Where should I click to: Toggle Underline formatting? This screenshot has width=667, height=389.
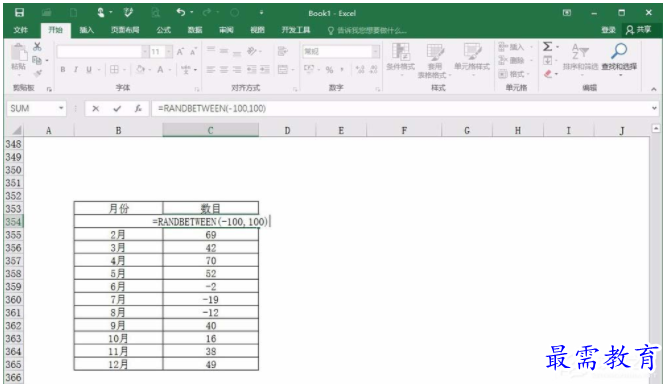click(89, 69)
